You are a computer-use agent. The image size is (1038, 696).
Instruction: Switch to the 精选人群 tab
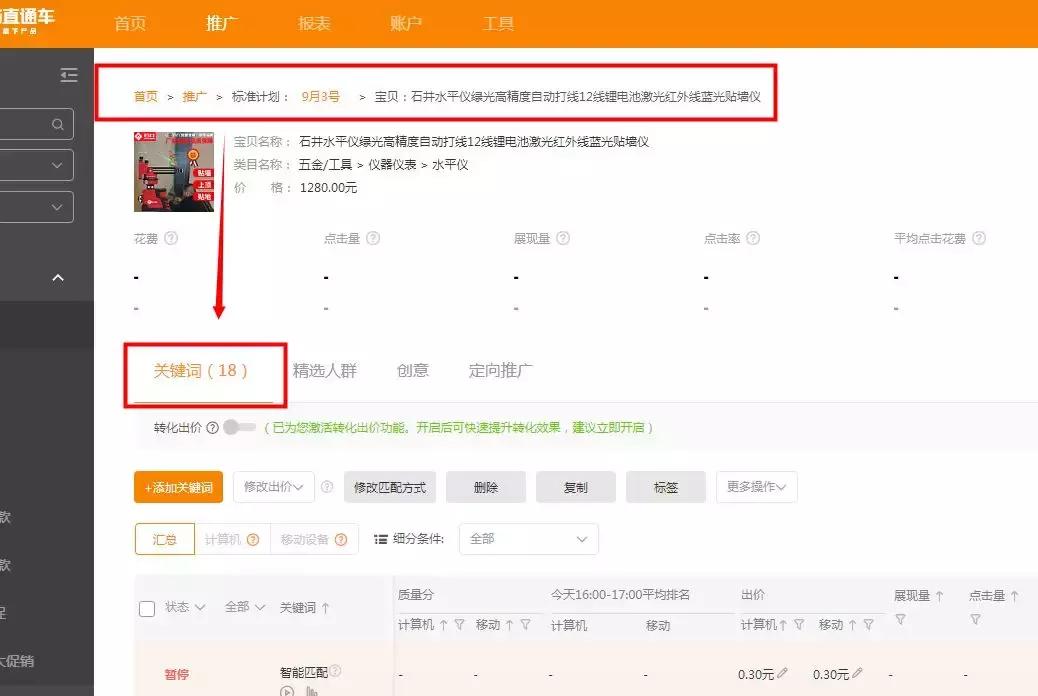[x=325, y=370]
